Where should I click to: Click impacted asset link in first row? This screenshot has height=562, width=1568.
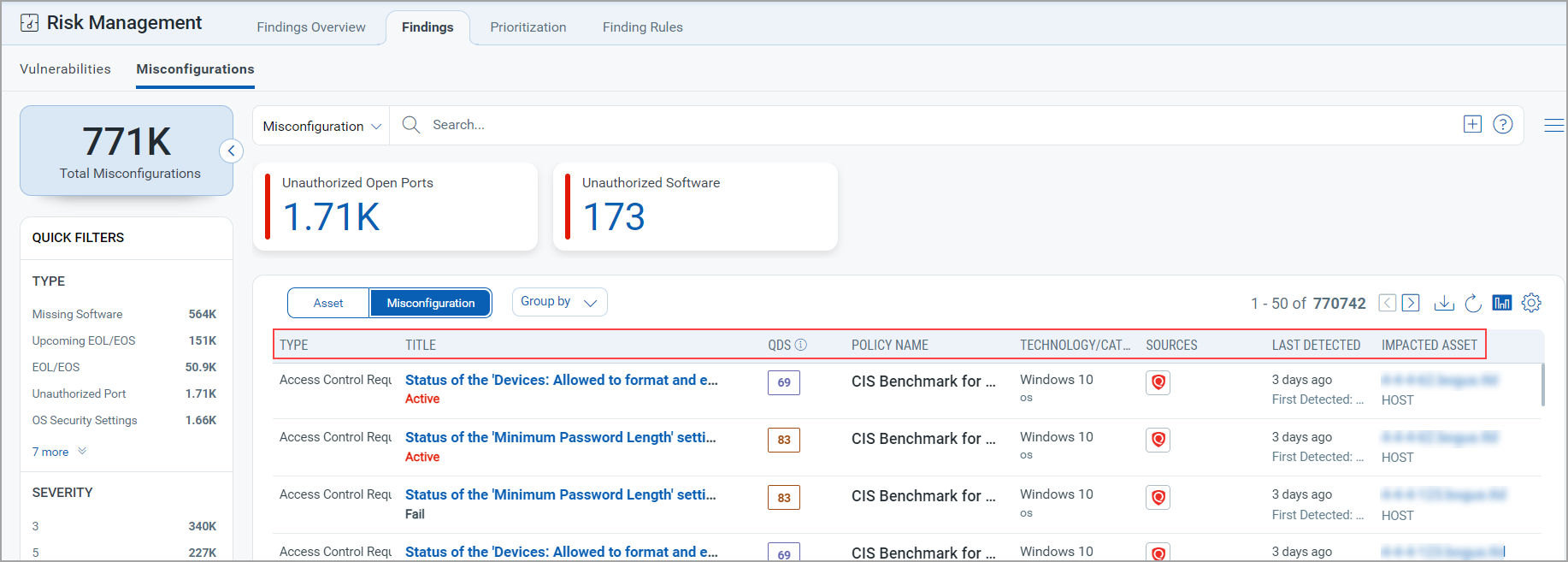(1440, 380)
